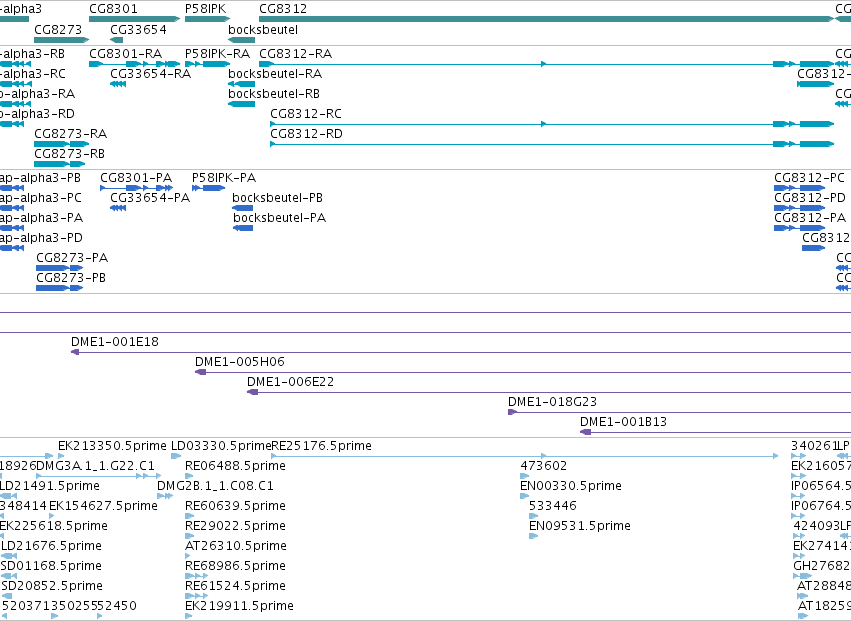Screen dimensions: 851x621
Task: Select EST EK213350.5prime
Action: tap(112, 446)
